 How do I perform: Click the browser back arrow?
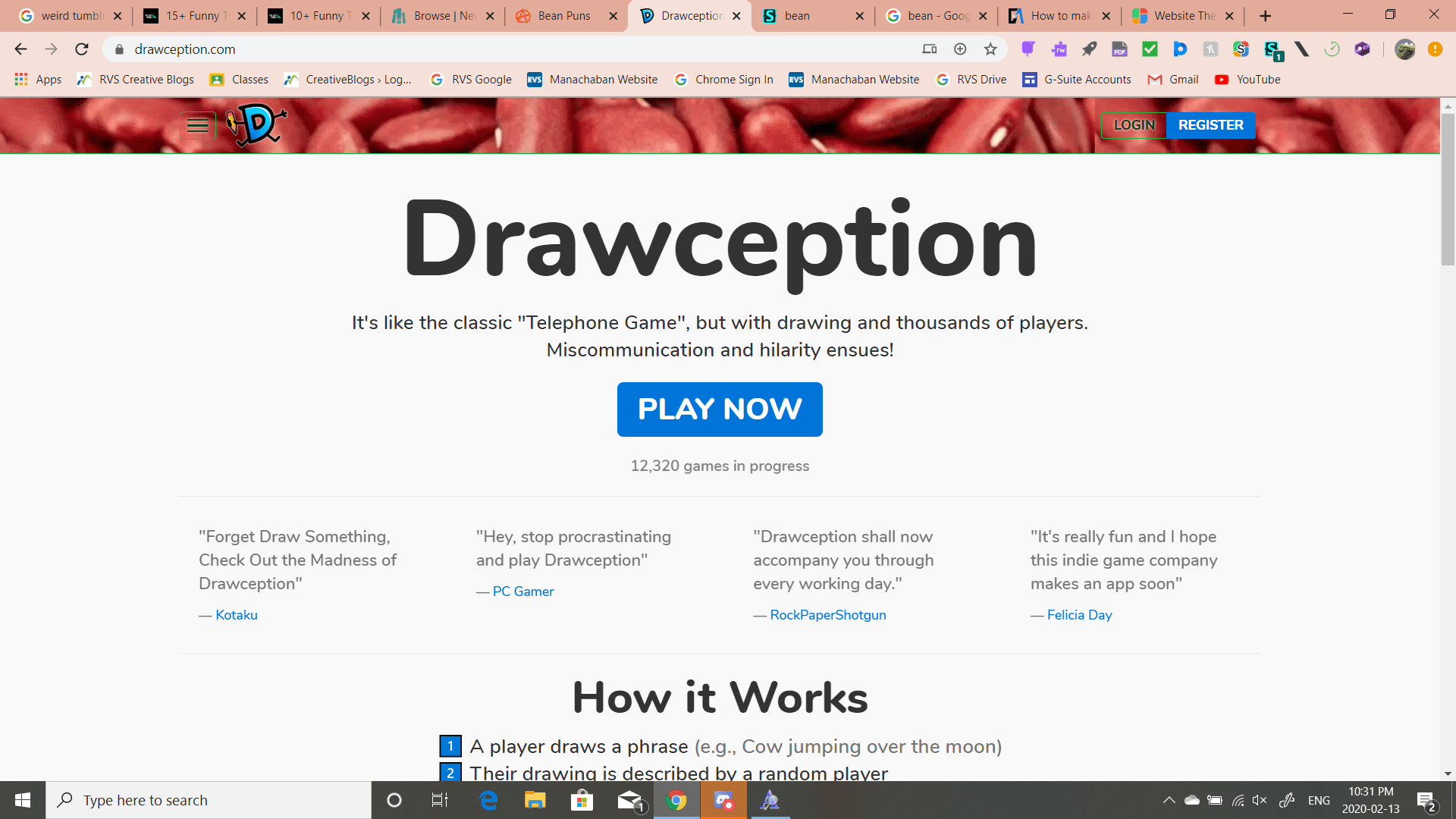pos(20,49)
